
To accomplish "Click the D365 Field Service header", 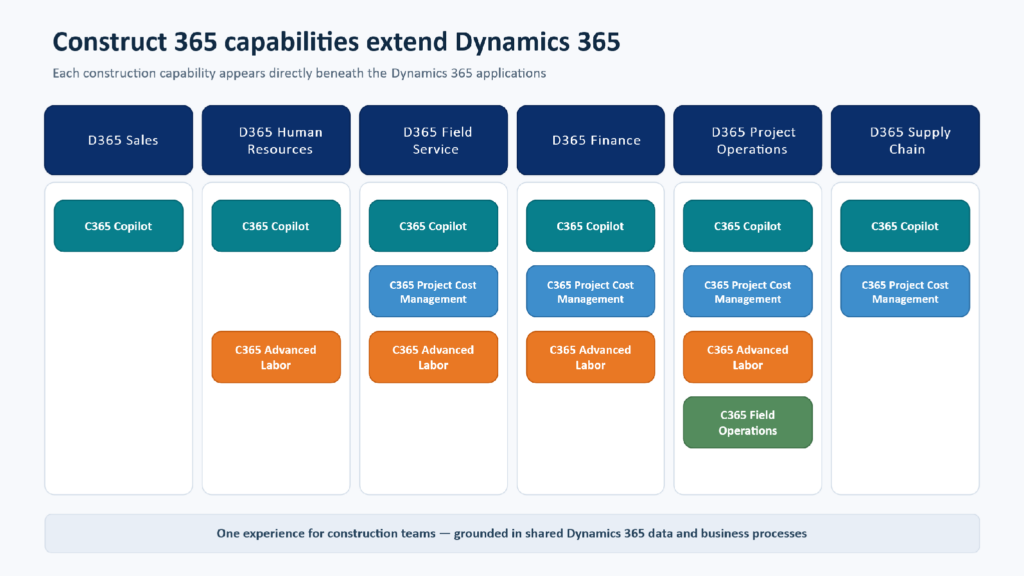I will (x=433, y=140).
